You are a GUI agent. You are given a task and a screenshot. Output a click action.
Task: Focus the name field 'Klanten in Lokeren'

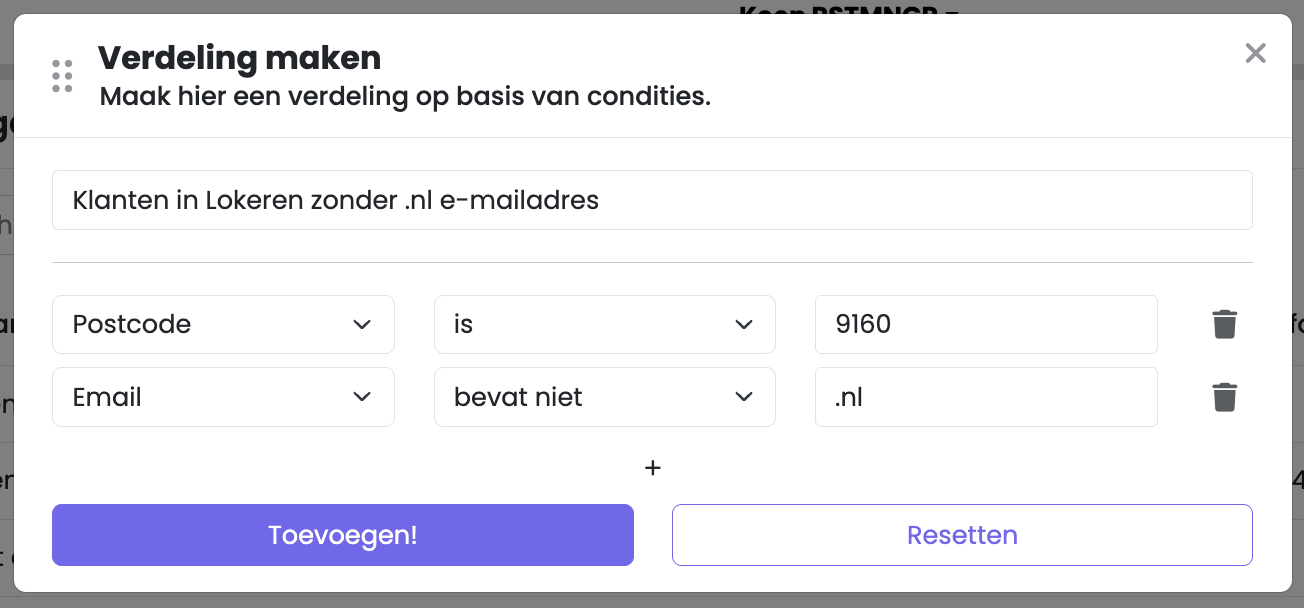pos(652,200)
